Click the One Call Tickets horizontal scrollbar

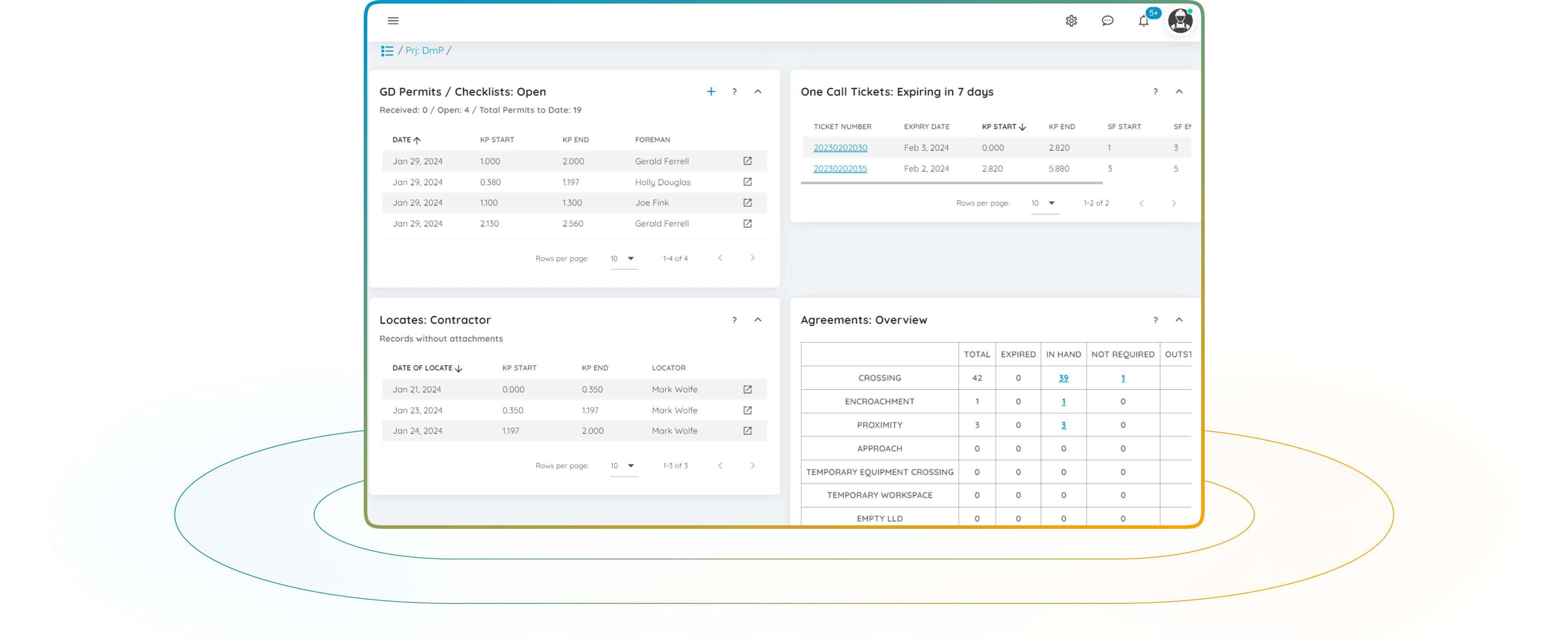click(x=951, y=183)
